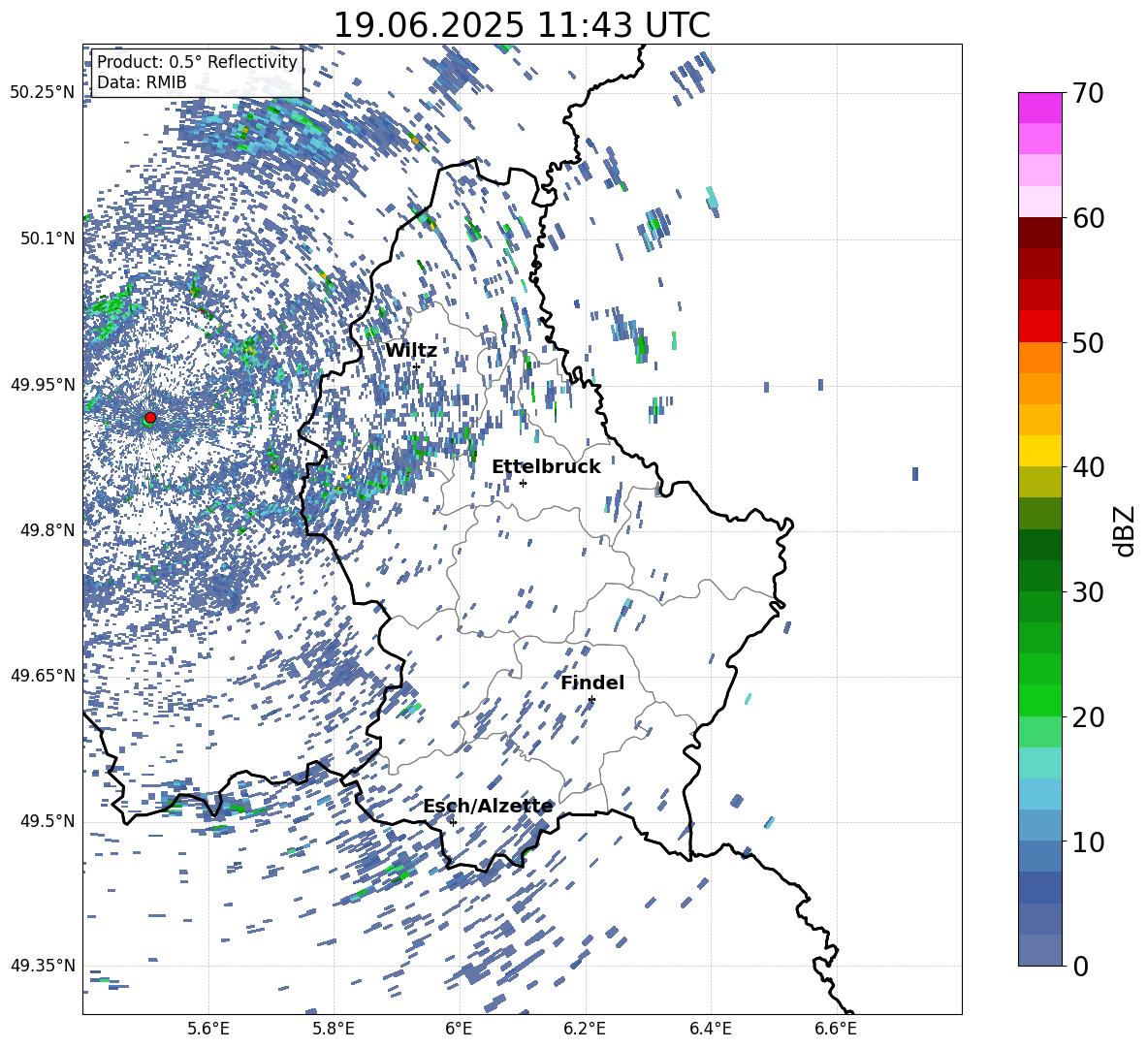Click the 5.6°E longitude label

coord(208,1030)
